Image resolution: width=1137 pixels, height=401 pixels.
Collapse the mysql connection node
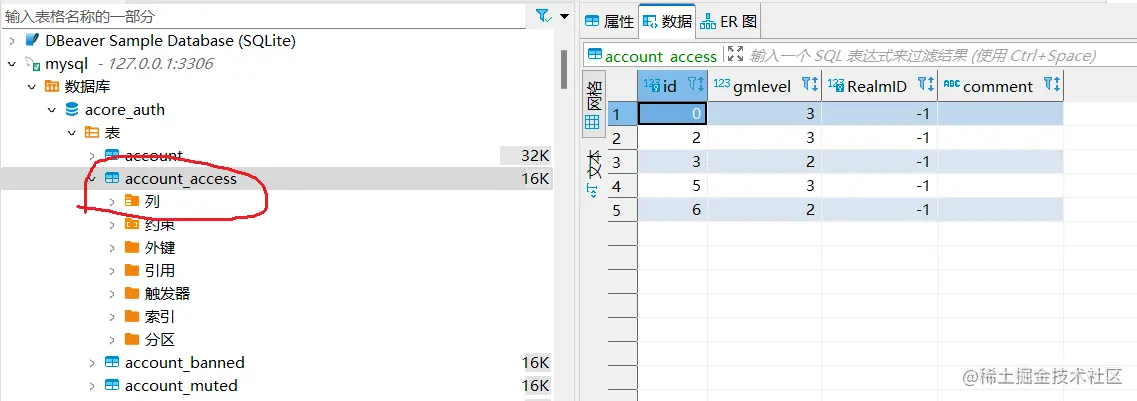pos(12,64)
